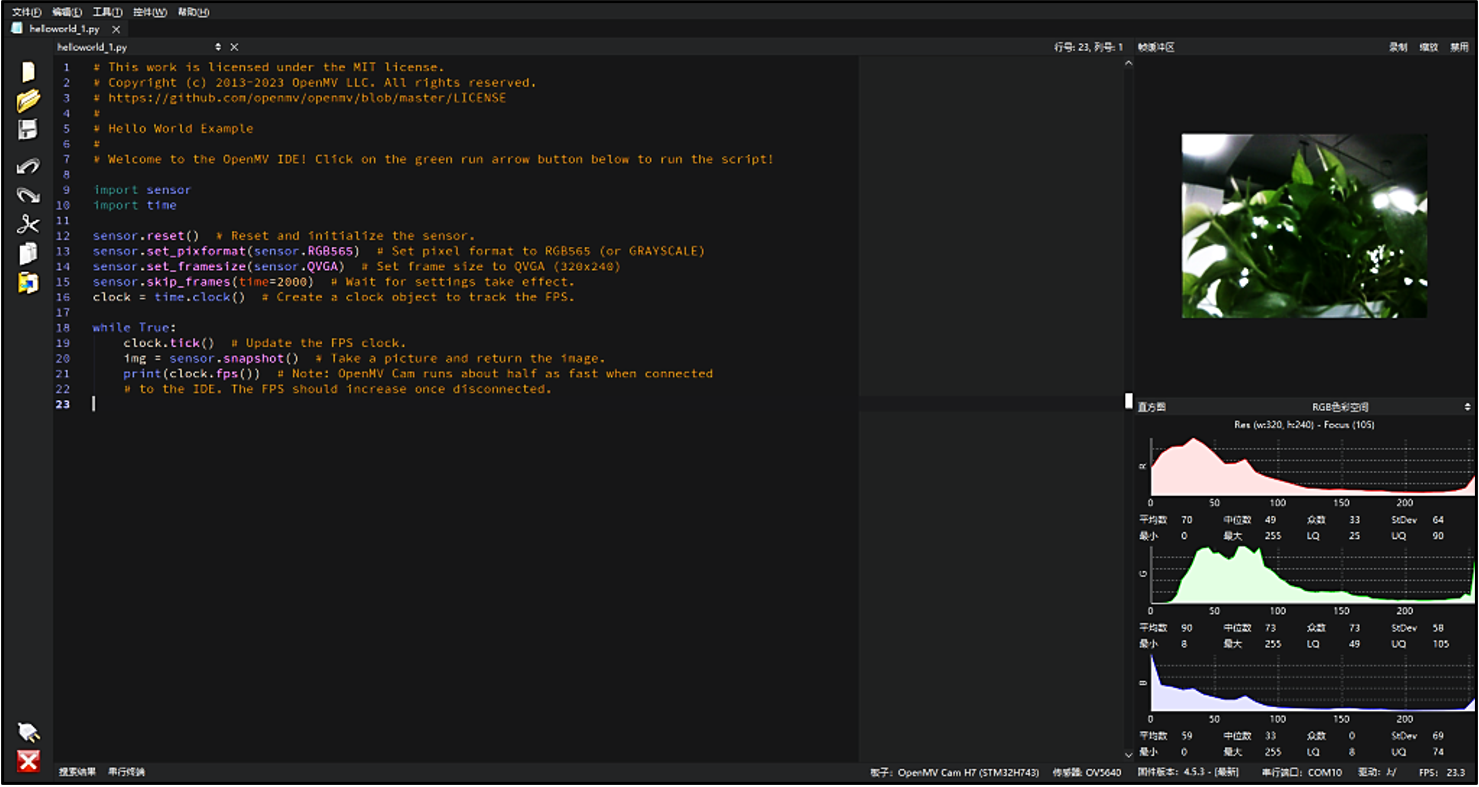Click the blue channel histogram
The image size is (1479, 787).
point(1312,682)
